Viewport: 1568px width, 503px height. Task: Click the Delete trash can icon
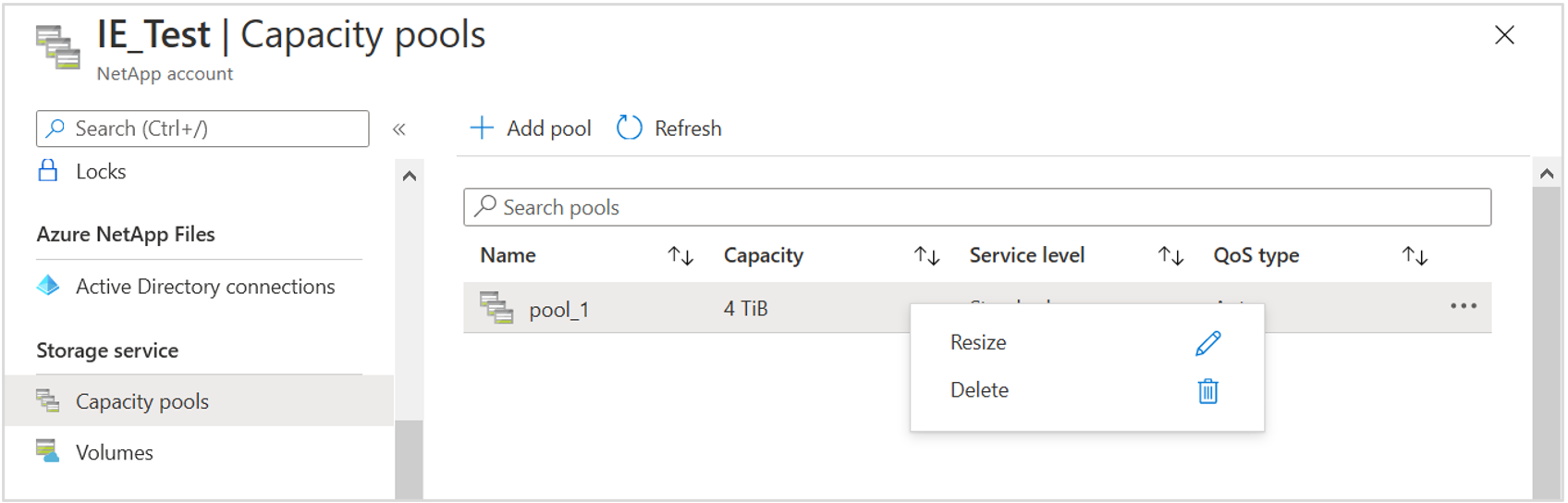pos(1207,391)
